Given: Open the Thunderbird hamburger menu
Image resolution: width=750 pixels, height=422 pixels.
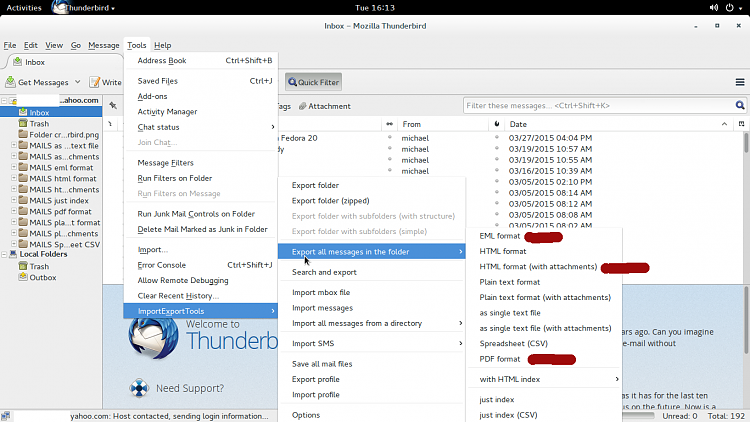Looking at the screenshot, I should coord(739,82).
